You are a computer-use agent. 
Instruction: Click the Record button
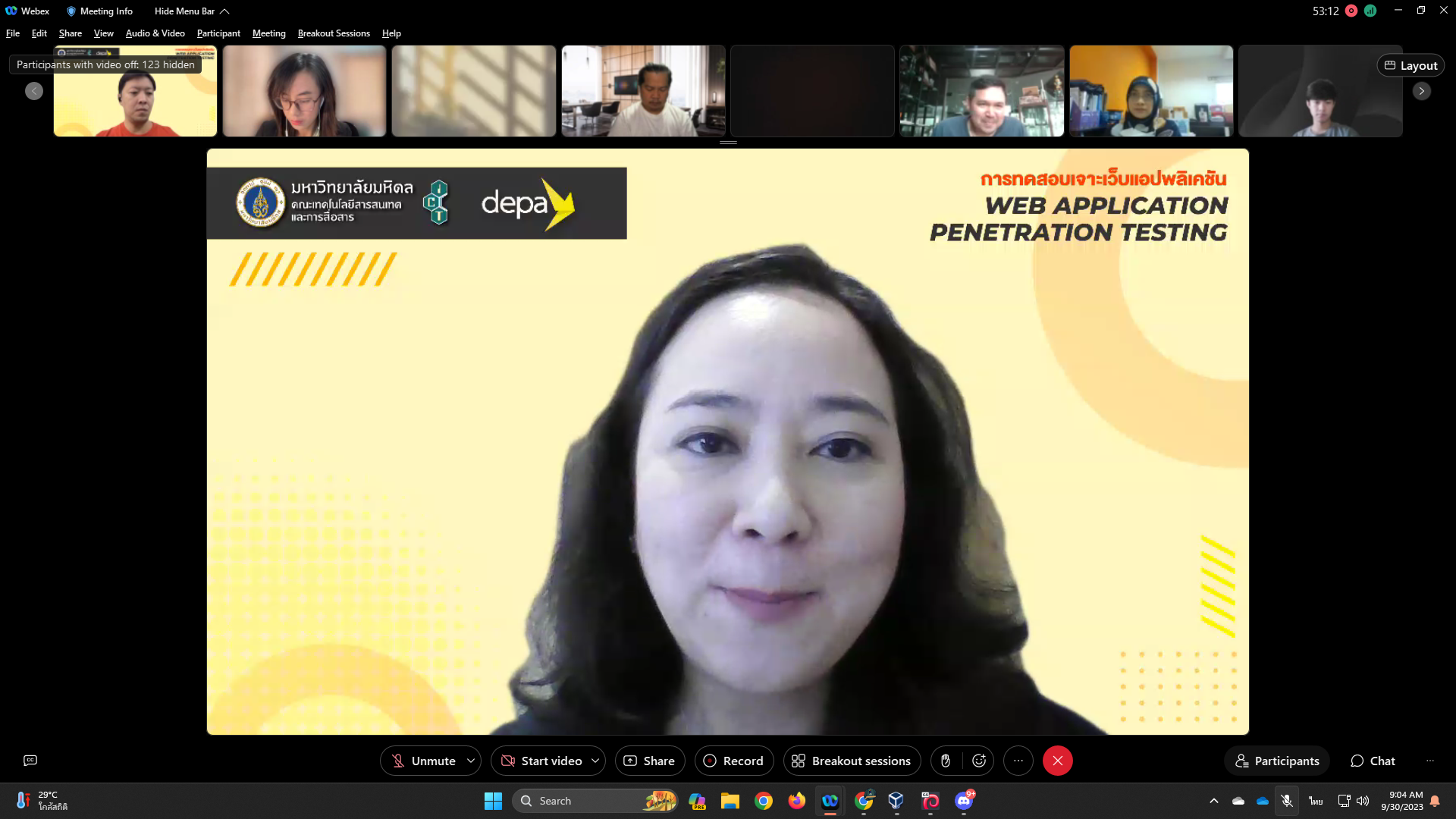[x=733, y=761]
